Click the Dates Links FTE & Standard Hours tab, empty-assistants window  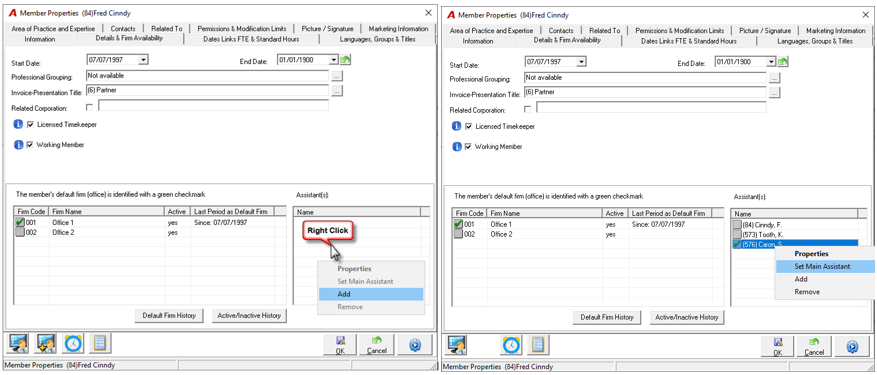pos(251,39)
